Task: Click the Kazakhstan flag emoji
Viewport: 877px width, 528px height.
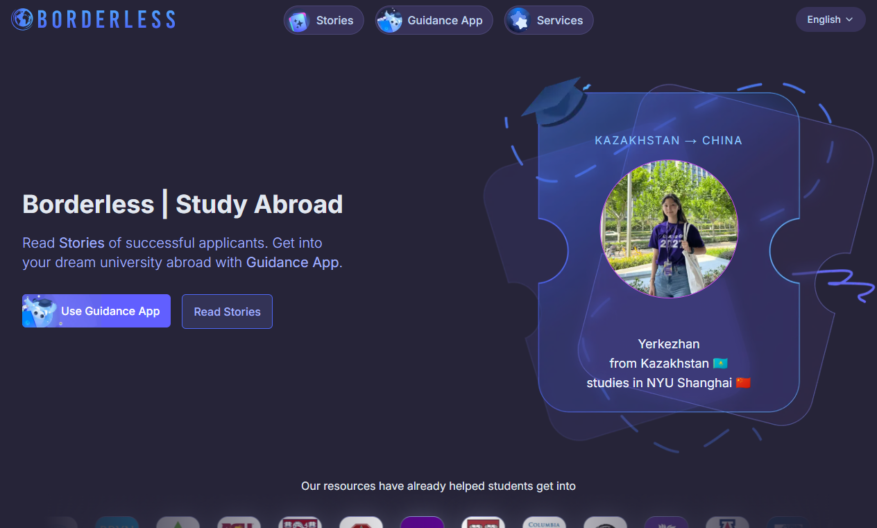Action: (720, 364)
